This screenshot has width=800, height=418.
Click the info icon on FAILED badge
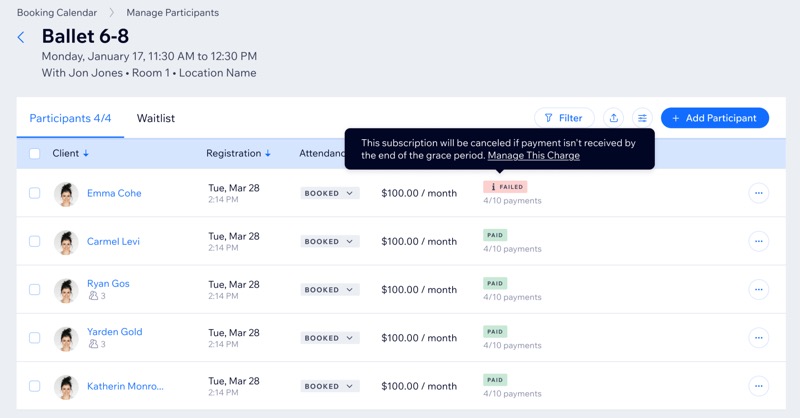click(x=493, y=187)
